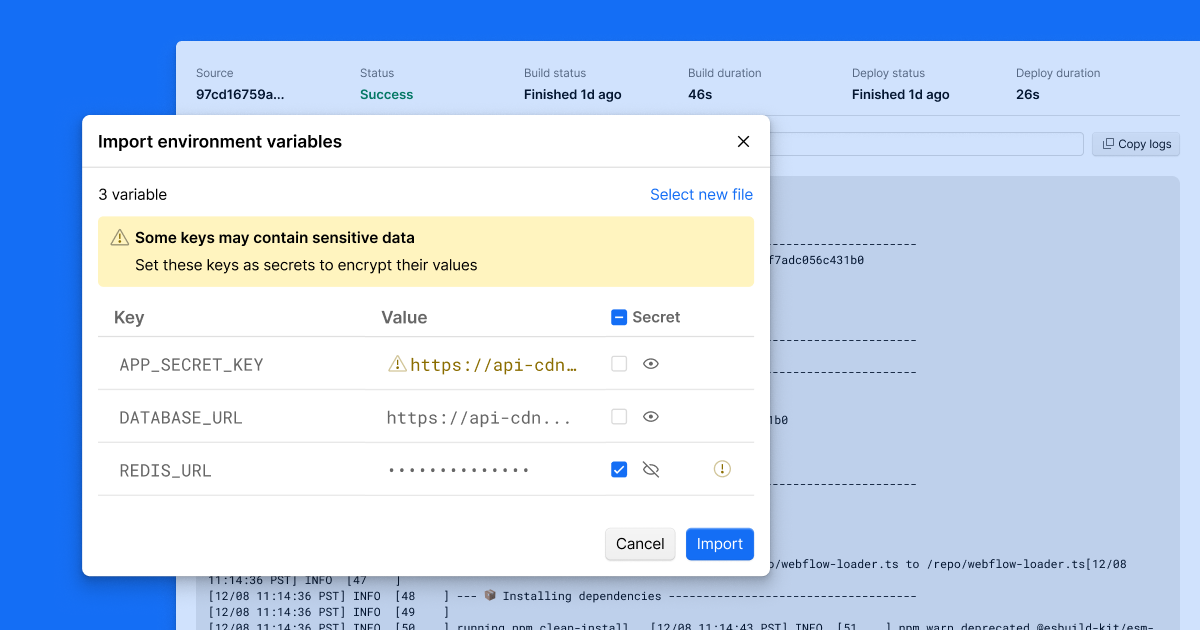
Task: Click the Import button
Action: tap(719, 544)
